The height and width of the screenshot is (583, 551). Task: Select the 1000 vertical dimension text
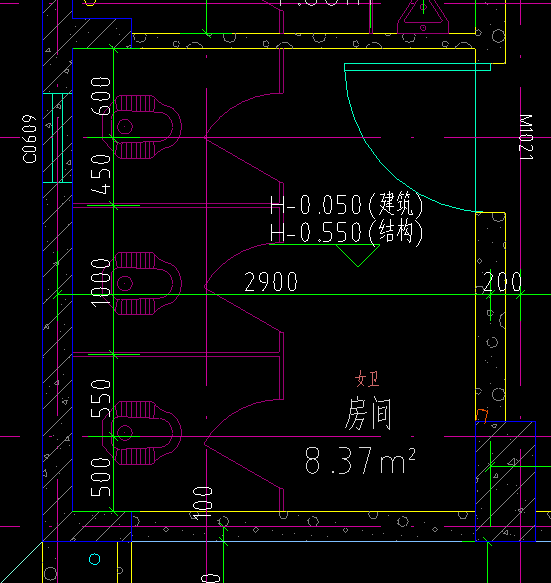[101, 283]
